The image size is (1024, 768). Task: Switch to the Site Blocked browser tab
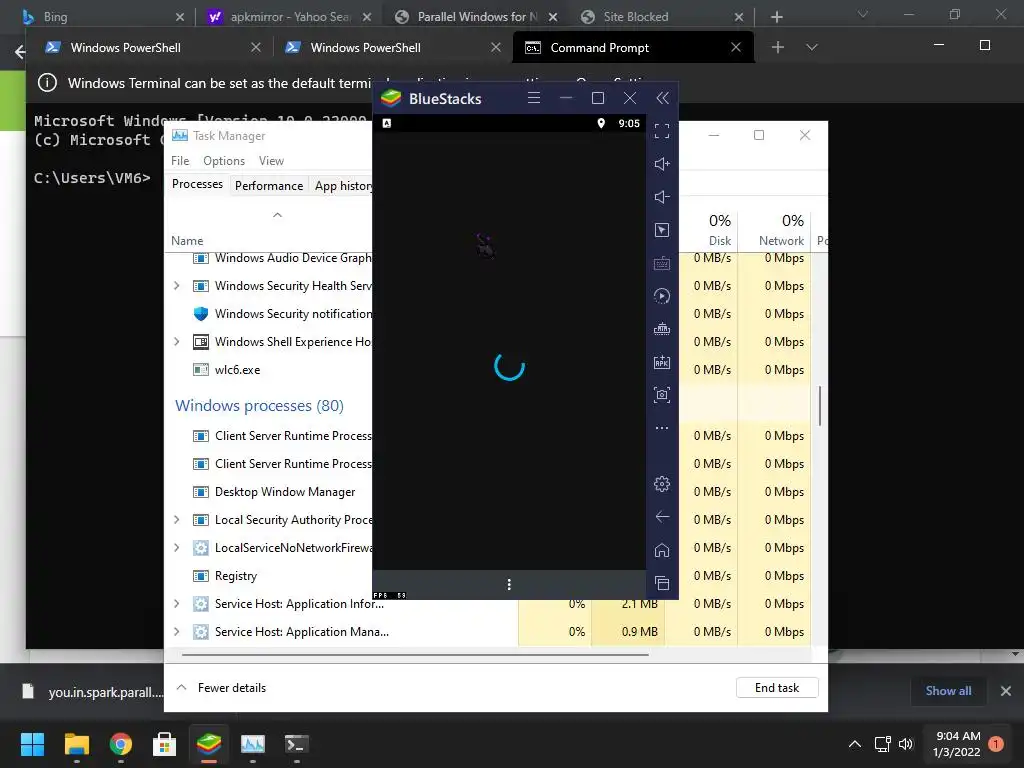[x=661, y=16]
